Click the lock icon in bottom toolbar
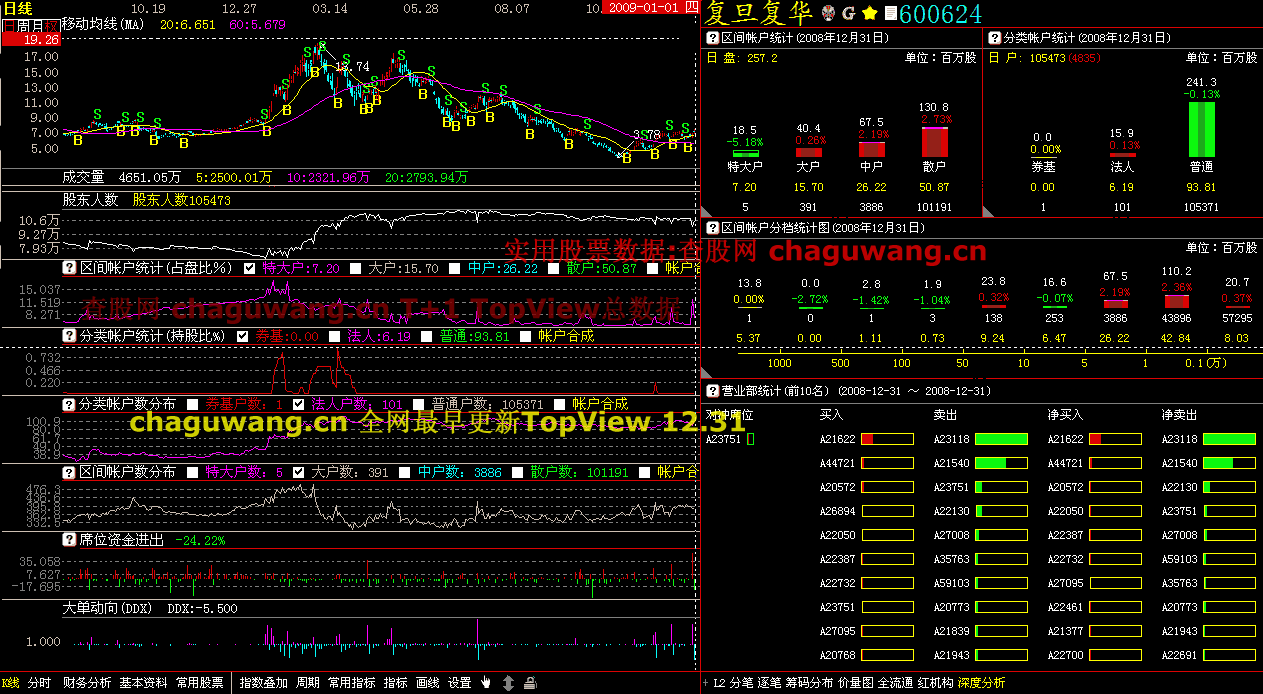 pos(530,683)
